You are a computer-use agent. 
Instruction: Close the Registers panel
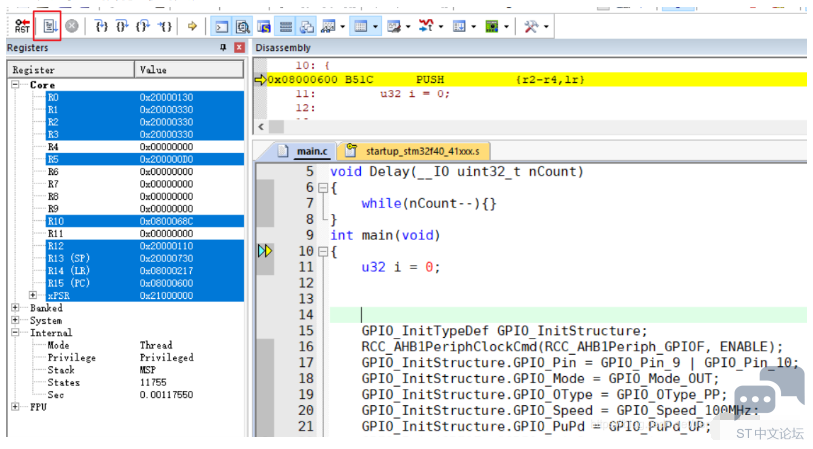click(x=239, y=47)
